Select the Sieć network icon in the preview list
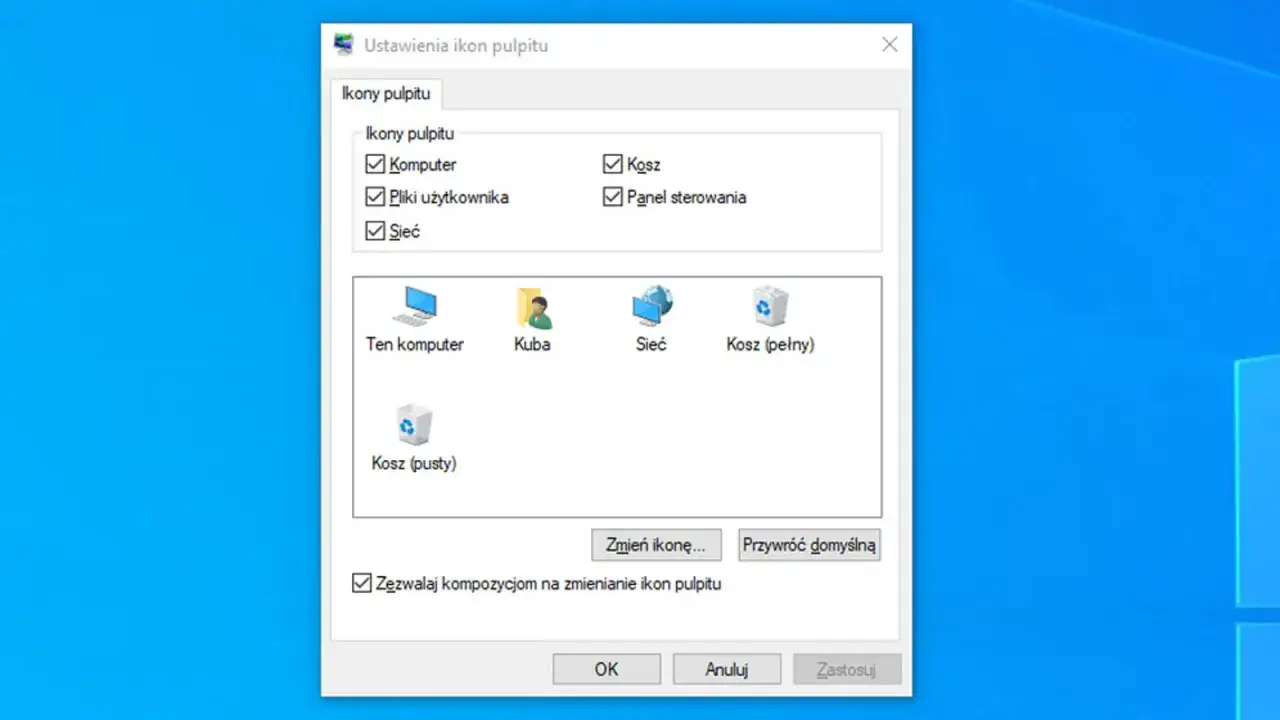 tap(651, 308)
